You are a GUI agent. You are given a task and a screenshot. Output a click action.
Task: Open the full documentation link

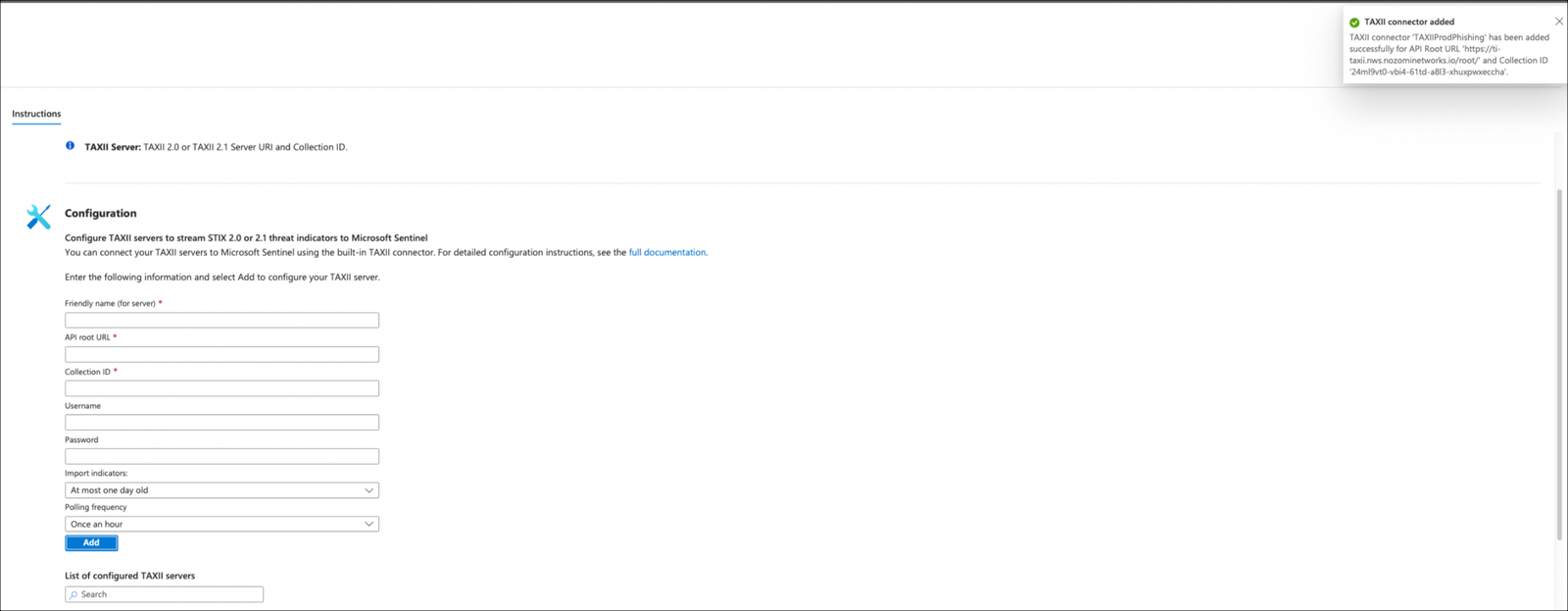(666, 252)
